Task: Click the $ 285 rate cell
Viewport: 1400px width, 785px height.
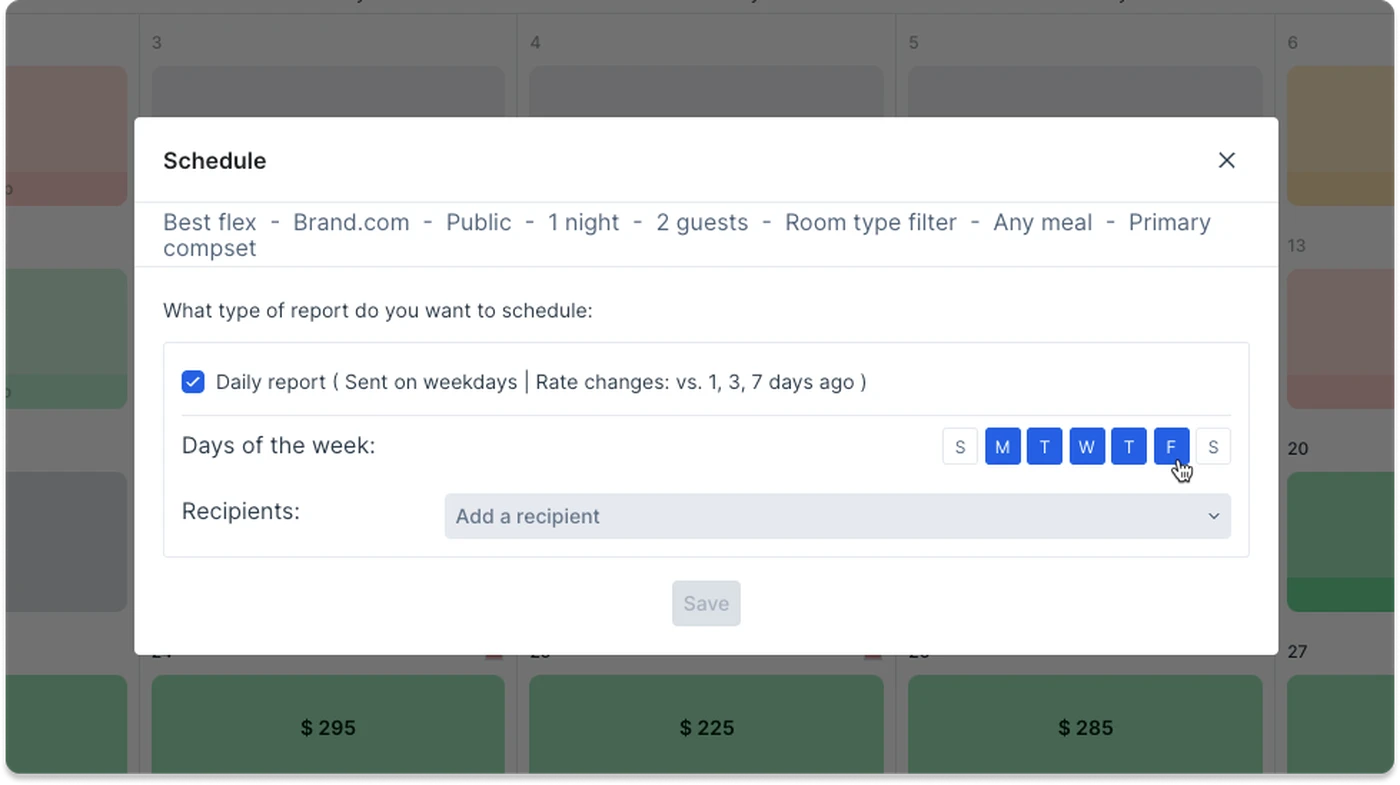Action: [x=1085, y=727]
